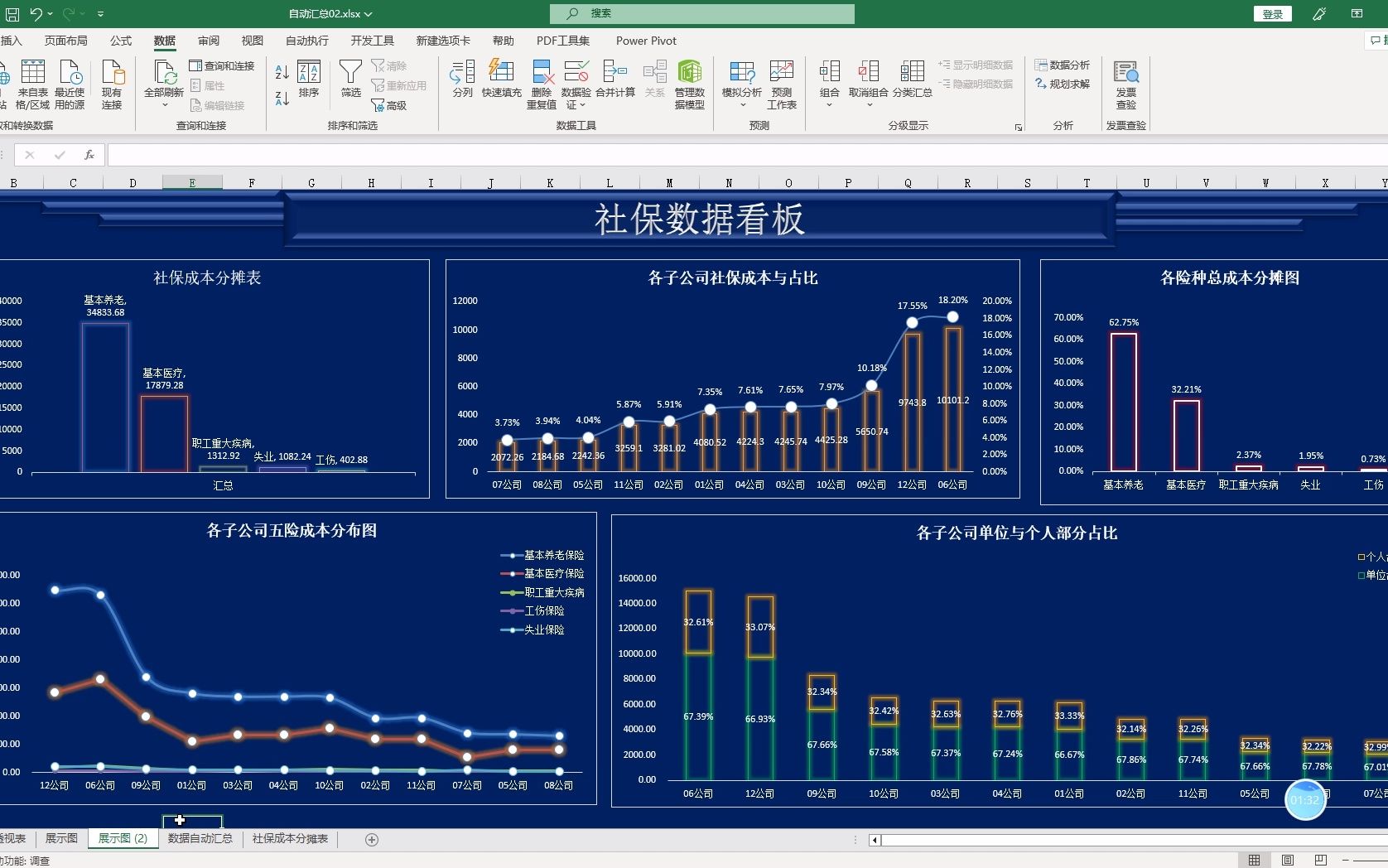This screenshot has height=868, width=1388.
Task: Open the 开发工具 ribbon tab
Action: (x=372, y=41)
